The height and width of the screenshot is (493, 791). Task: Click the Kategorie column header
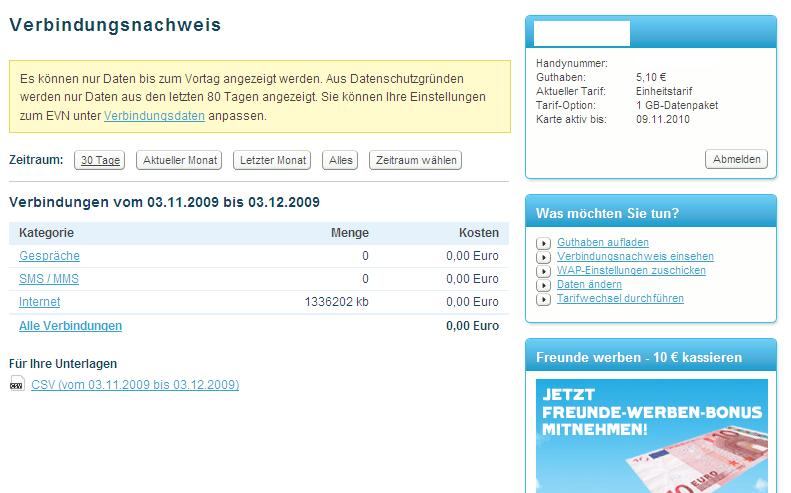coord(46,233)
